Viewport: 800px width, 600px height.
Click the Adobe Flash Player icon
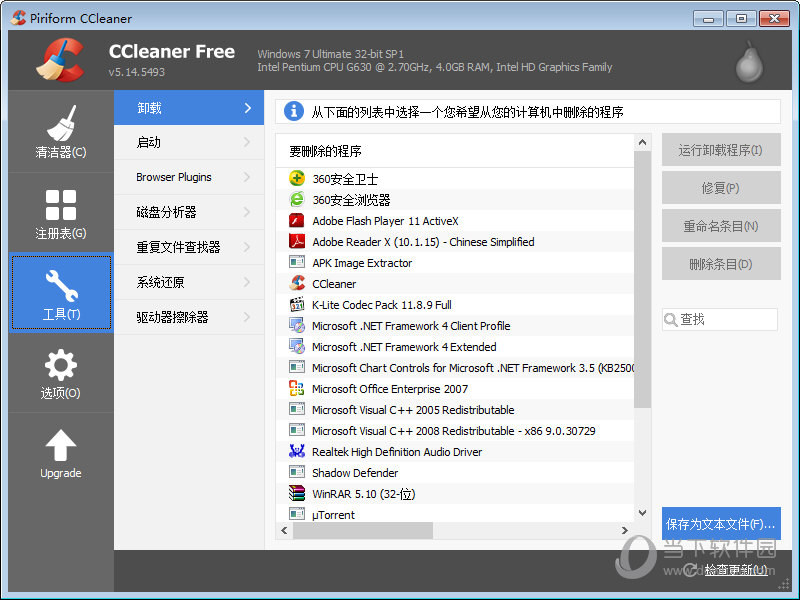pos(297,220)
